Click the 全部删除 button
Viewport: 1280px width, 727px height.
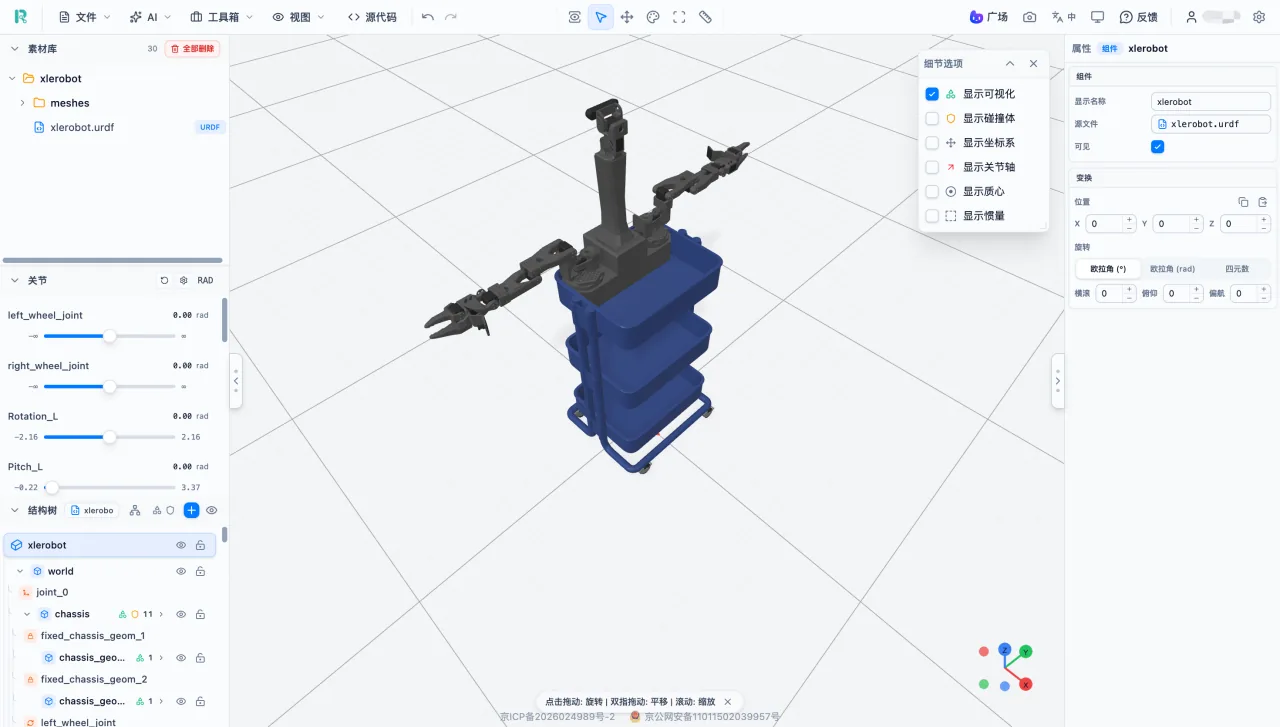pos(192,49)
